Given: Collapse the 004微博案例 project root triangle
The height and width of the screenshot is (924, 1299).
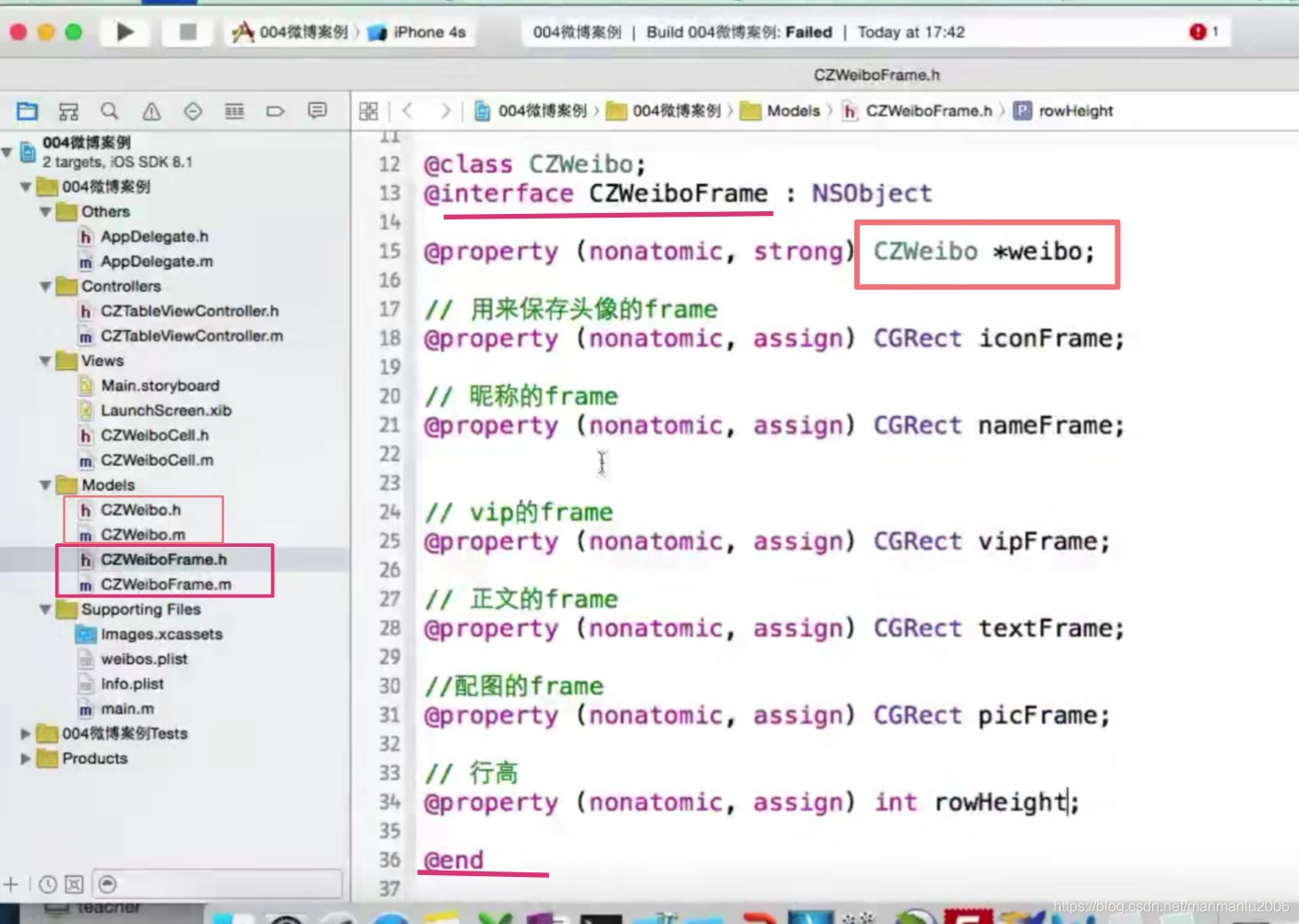Looking at the screenshot, I should (x=7, y=151).
